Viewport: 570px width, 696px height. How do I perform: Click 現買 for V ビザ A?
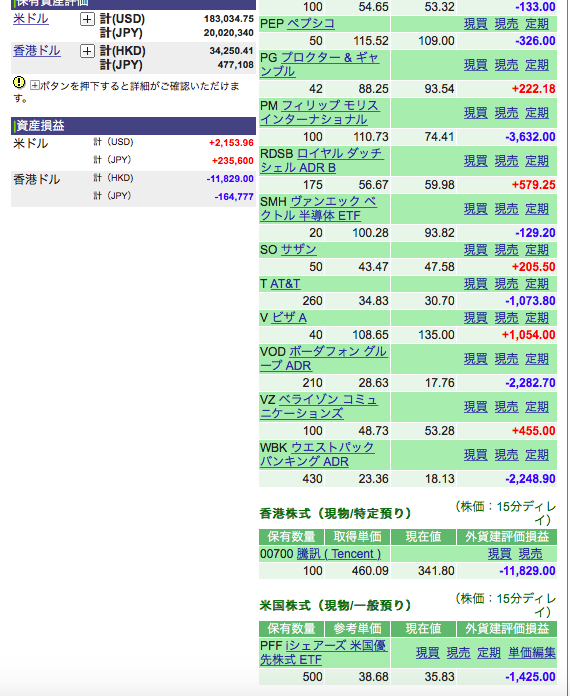click(x=476, y=318)
